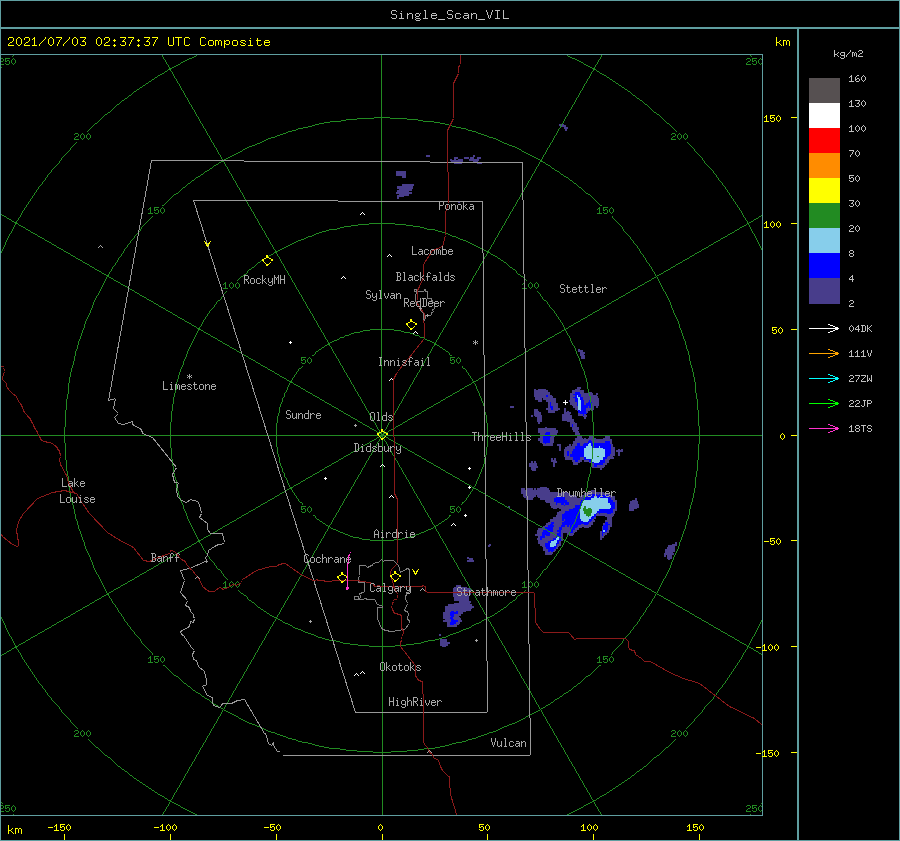The image size is (900, 841).
Task: Click the yellow diamond marker below Cochrane
Action: coord(342,578)
